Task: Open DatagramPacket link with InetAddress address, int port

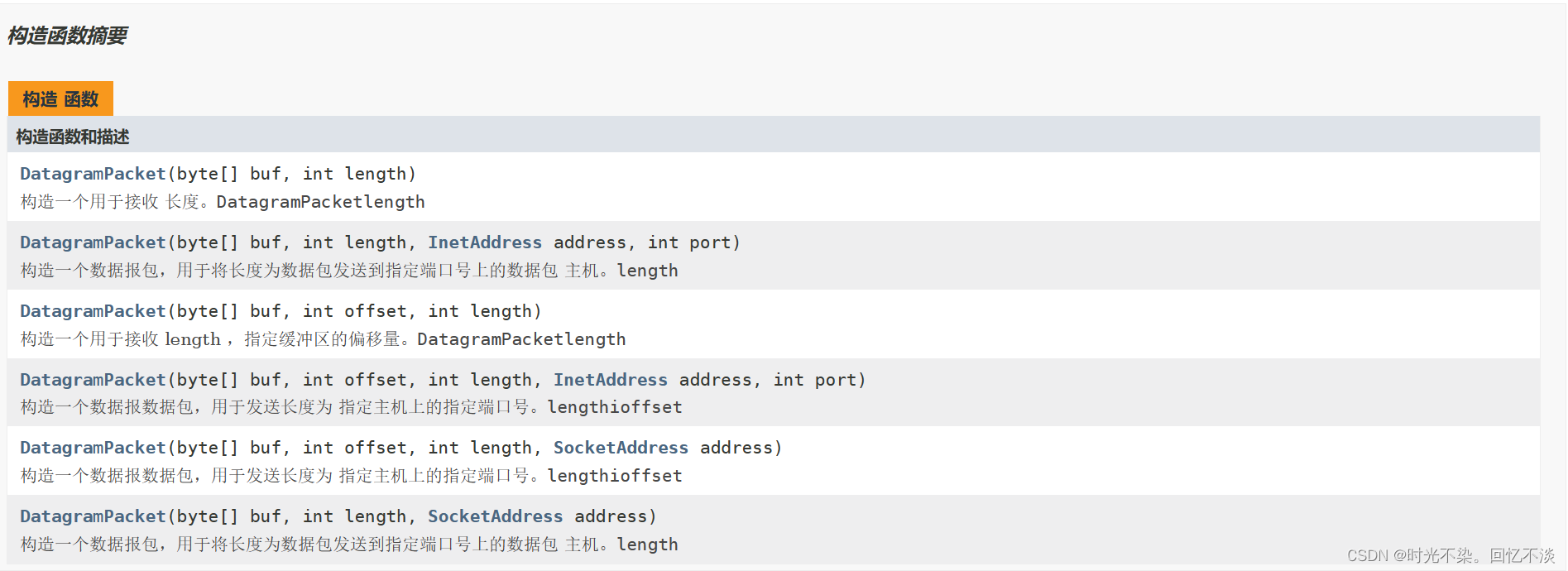Action: tap(93, 242)
